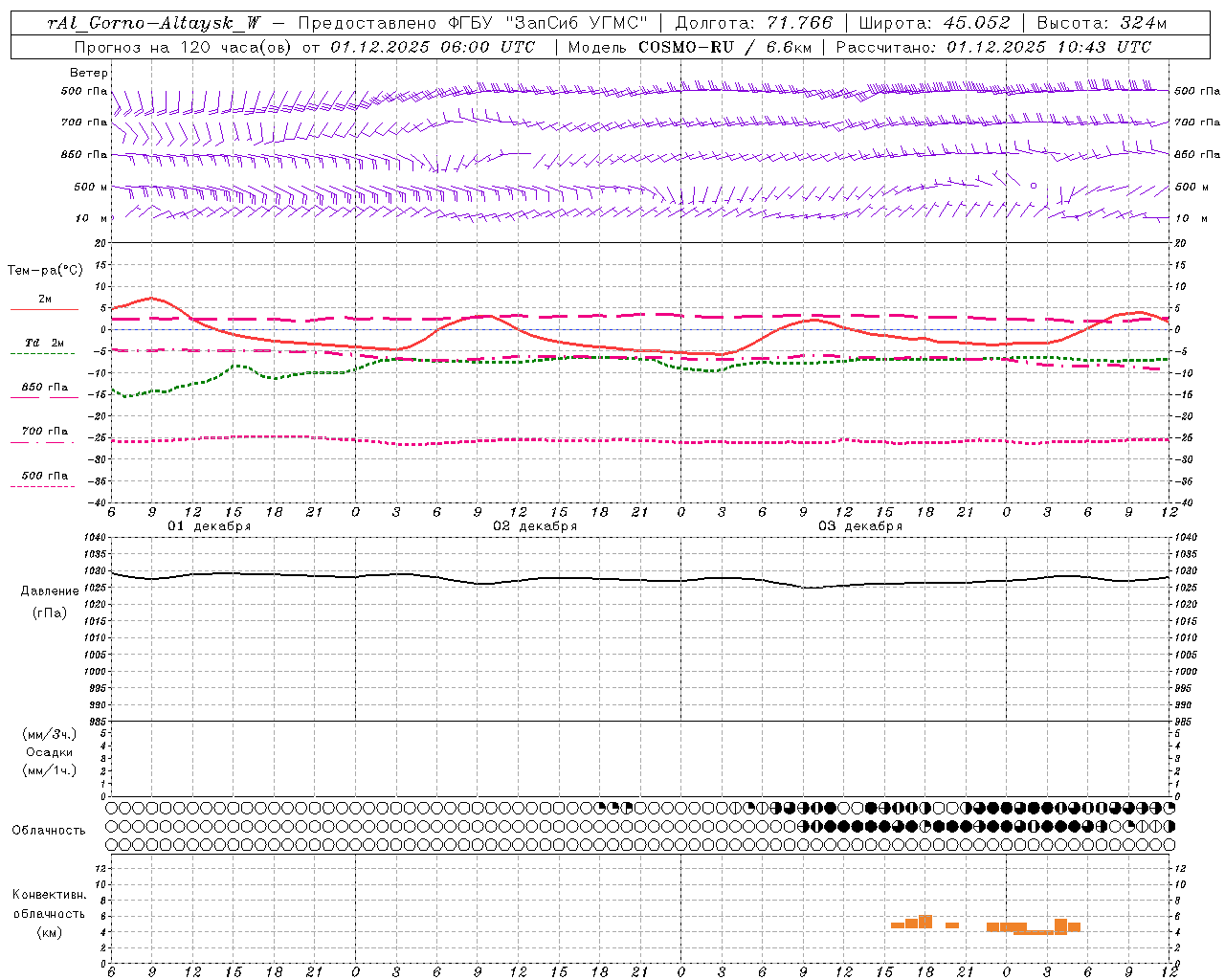Click the date label 02 декабря
Viewport: 1225px width, 980px height.
[535, 526]
